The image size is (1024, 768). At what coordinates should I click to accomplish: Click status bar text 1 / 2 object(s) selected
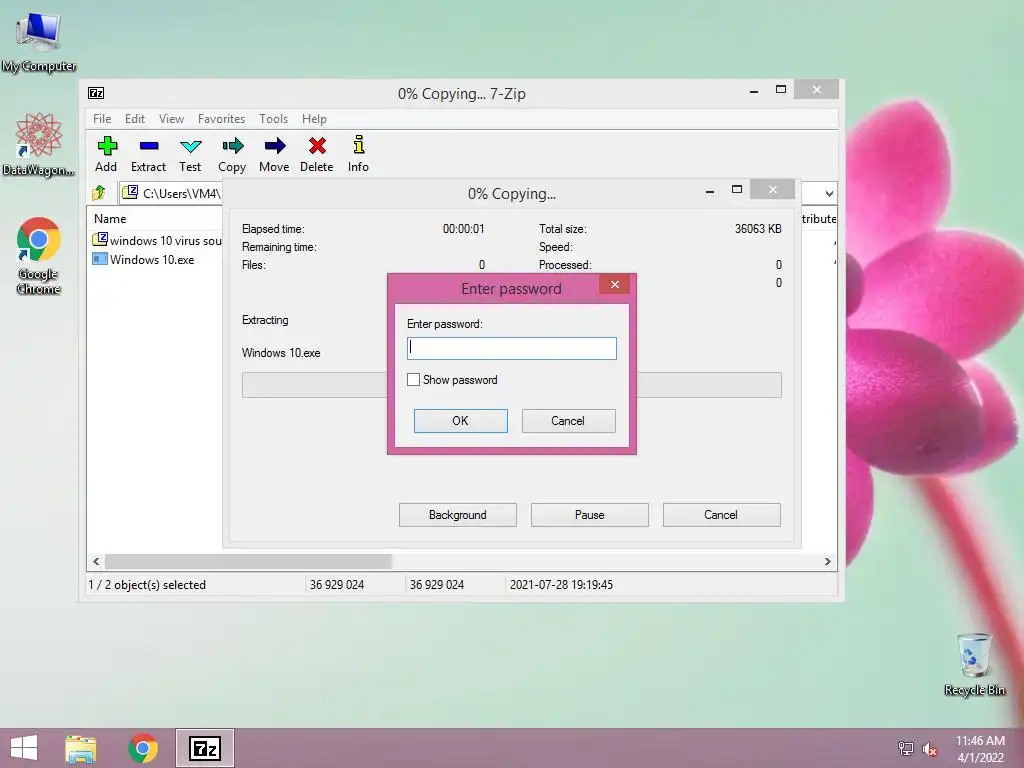(x=147, y=584)
